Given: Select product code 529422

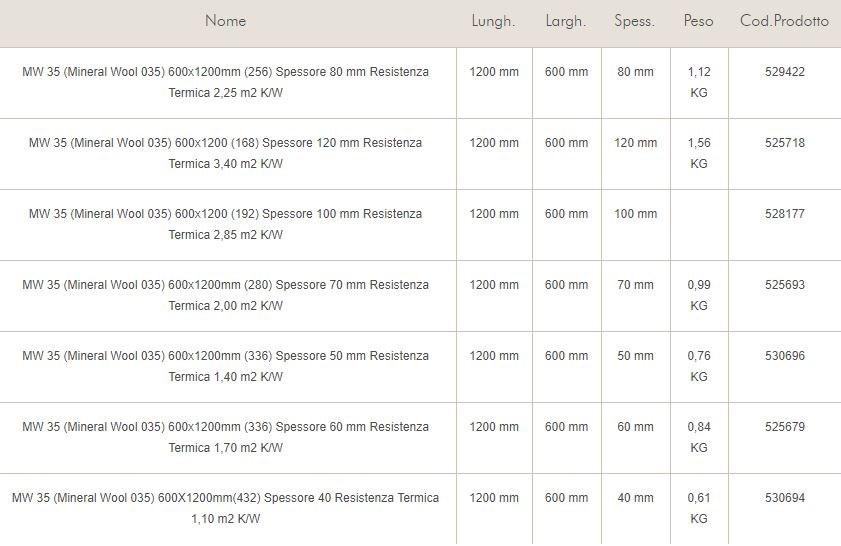Looking at the screenshot, I should click(x=784, y=72).
